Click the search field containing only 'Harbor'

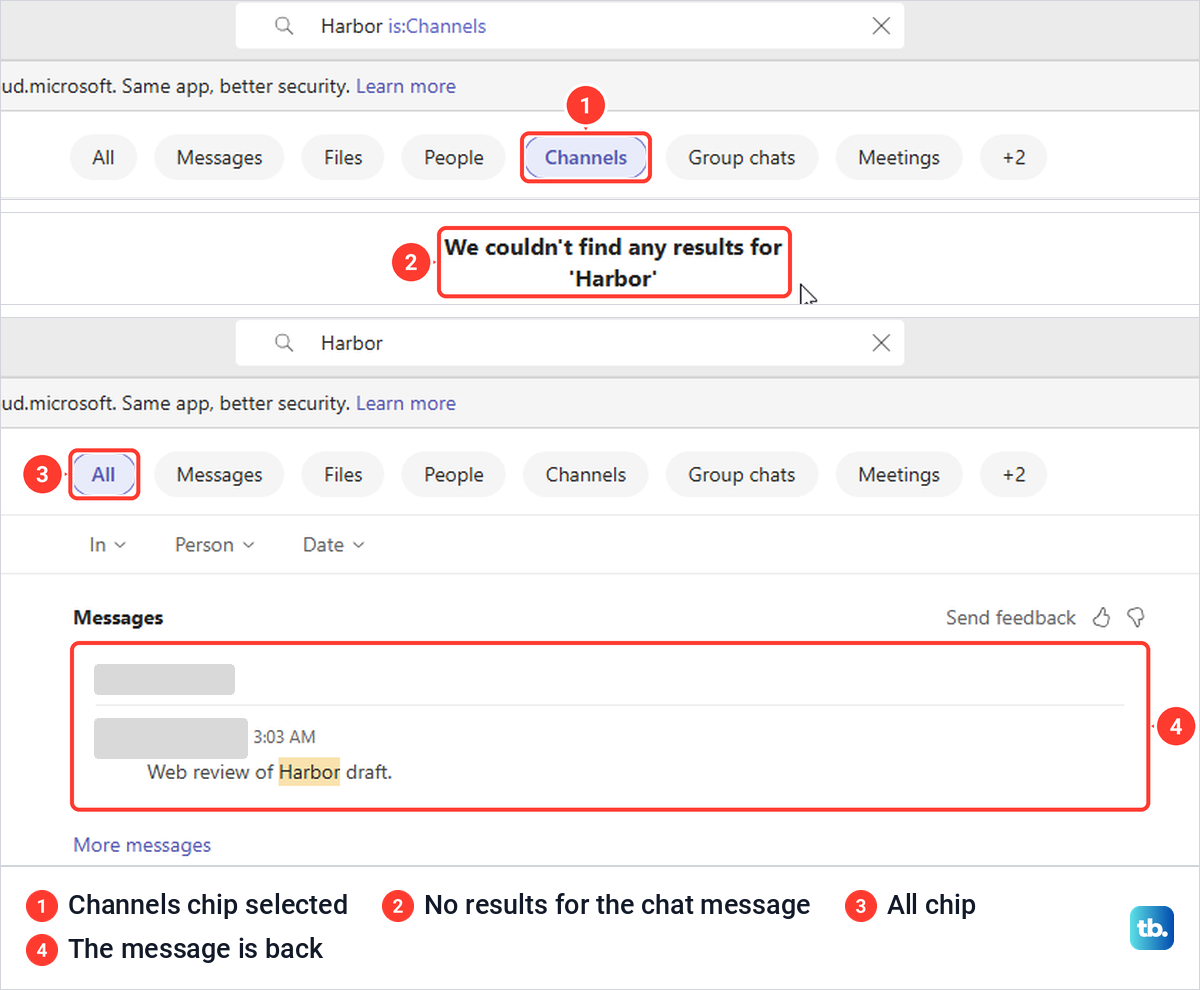click(x=570, y=343)
